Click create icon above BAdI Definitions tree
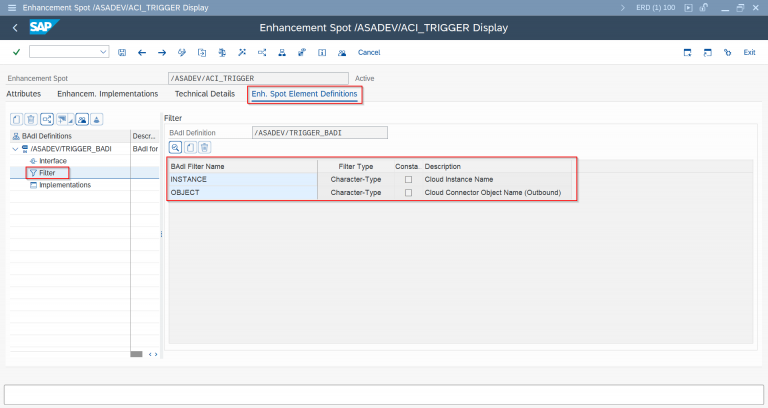Screen dimensions: 768x408 tap(16, 119)
